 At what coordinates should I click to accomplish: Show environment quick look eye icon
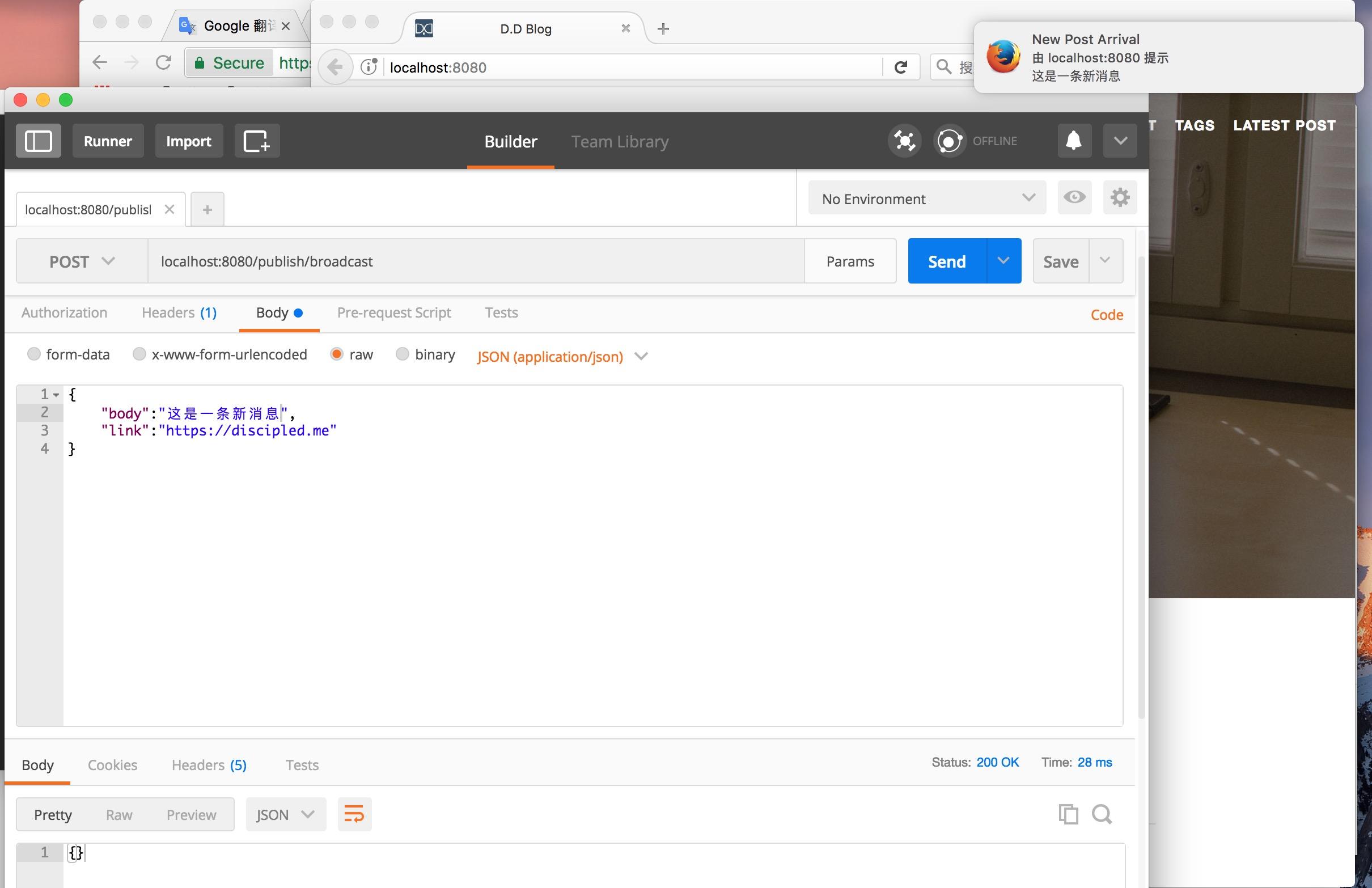tap(1074, 197)
